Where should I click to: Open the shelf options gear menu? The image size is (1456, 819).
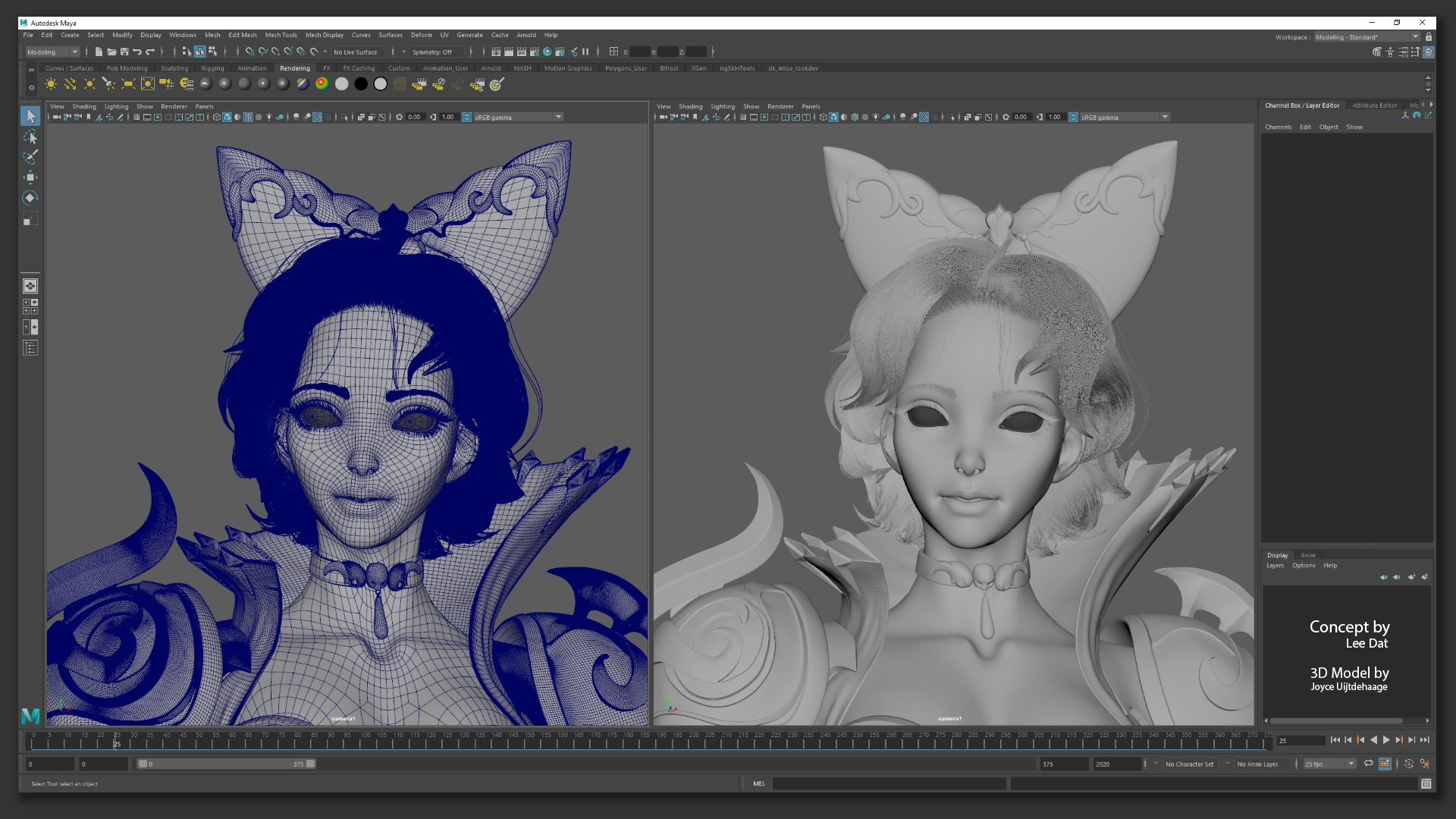[x=31, y=86]
